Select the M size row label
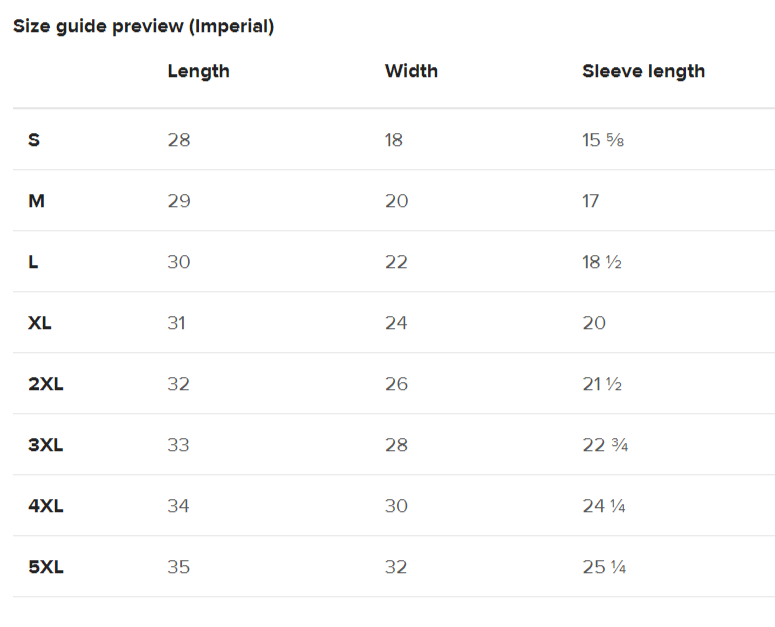The height and width of the screenshot is (627, 775). coord(36,201)
